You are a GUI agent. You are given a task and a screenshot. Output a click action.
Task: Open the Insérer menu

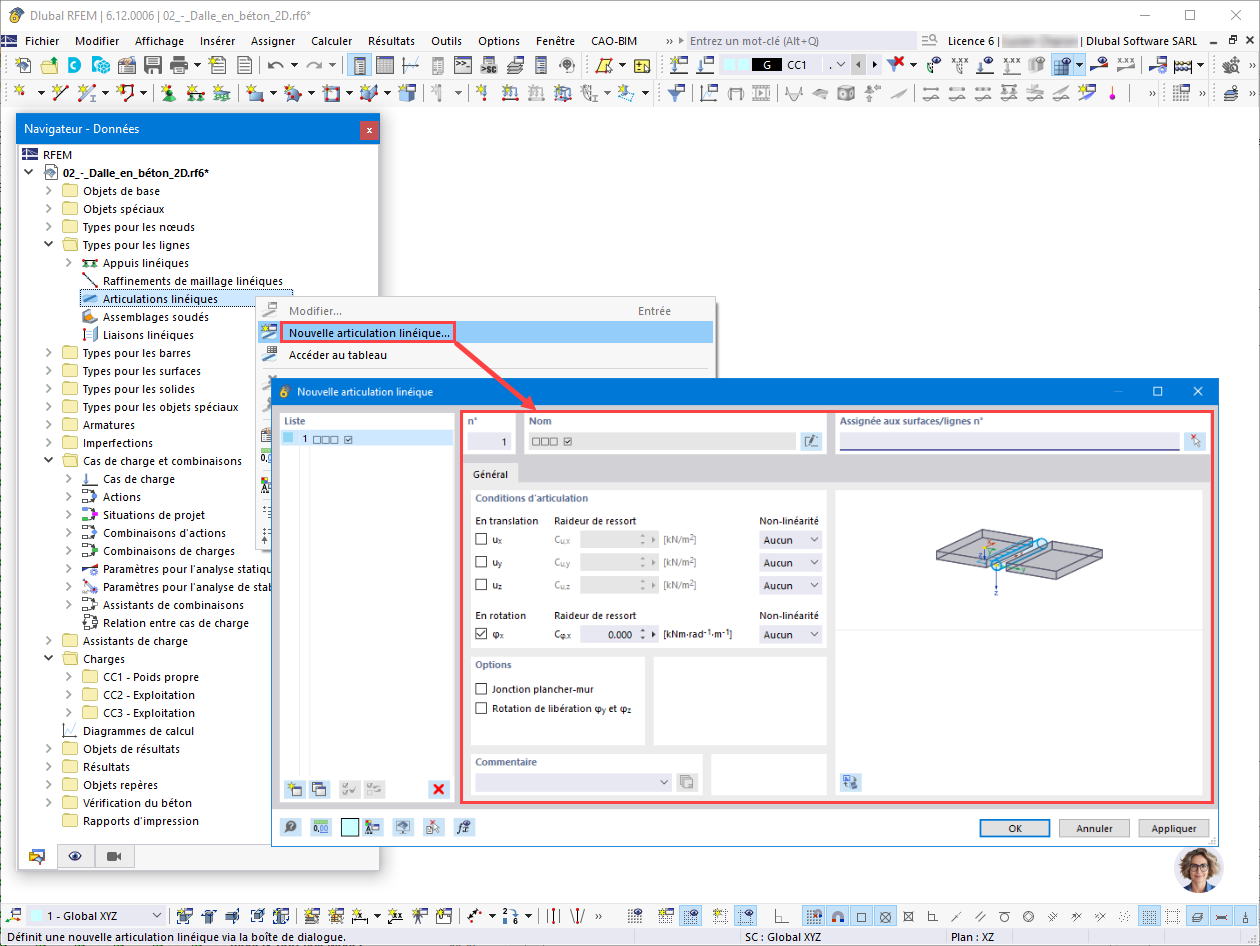pos(218,41)
